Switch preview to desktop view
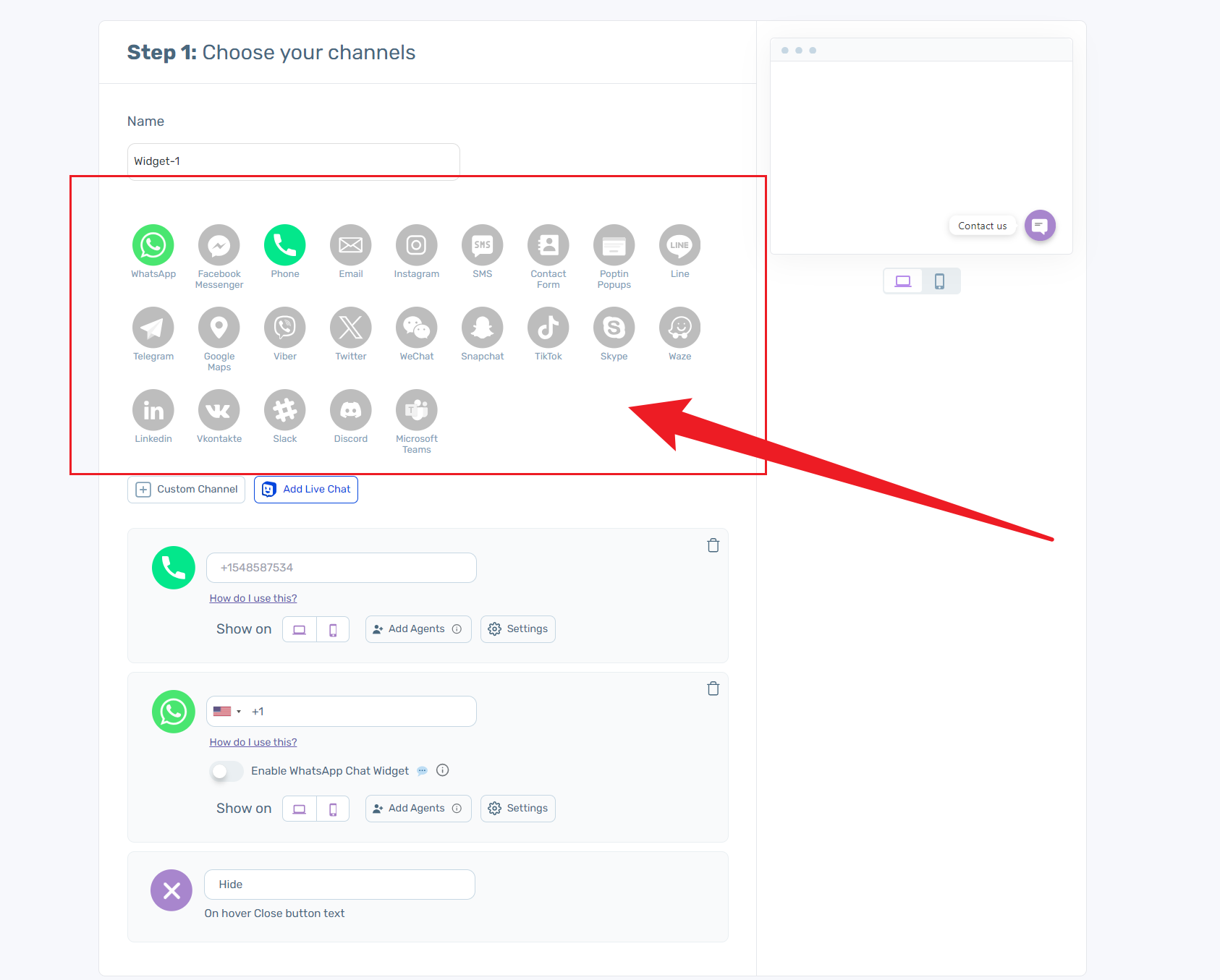 (x=902, y=281)
